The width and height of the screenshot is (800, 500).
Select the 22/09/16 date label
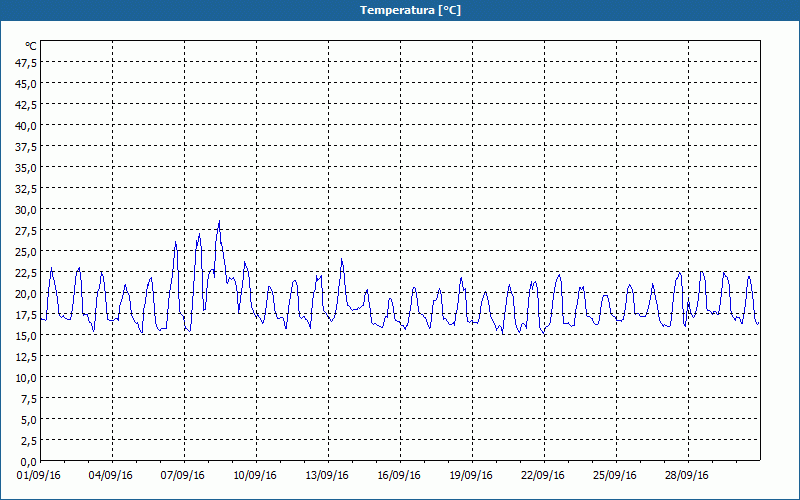point(542,476)
